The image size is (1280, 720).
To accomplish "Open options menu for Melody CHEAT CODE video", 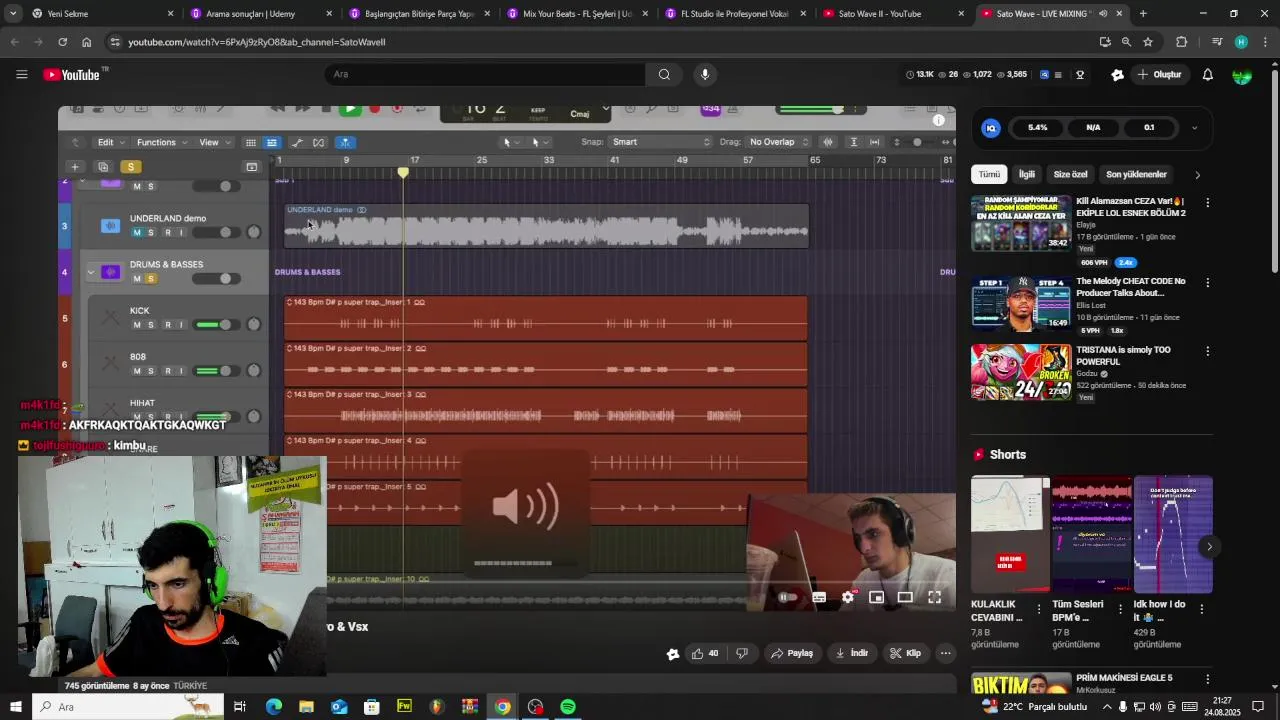I will point(1207,283).
